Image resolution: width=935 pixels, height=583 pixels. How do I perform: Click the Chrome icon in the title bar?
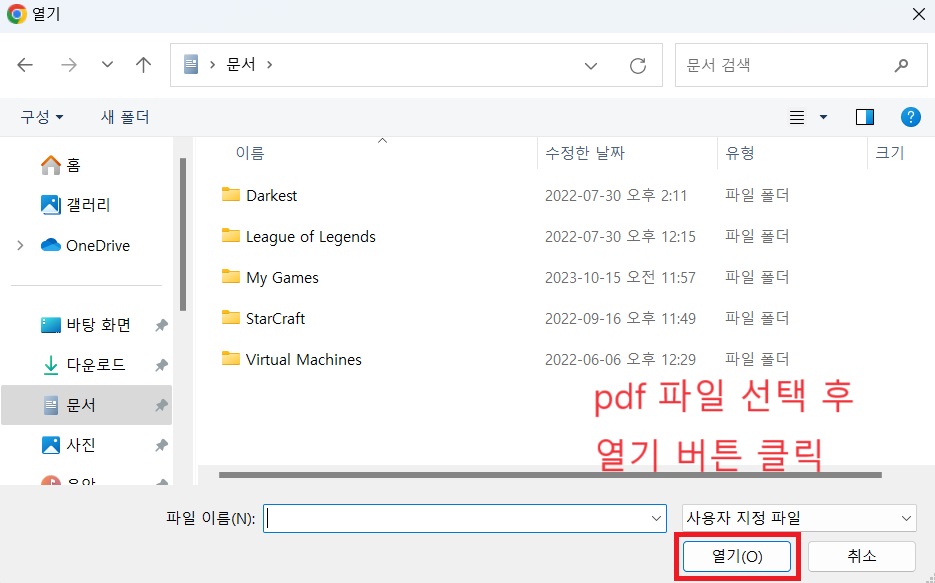pyautogui.click(x=16, y=14)
